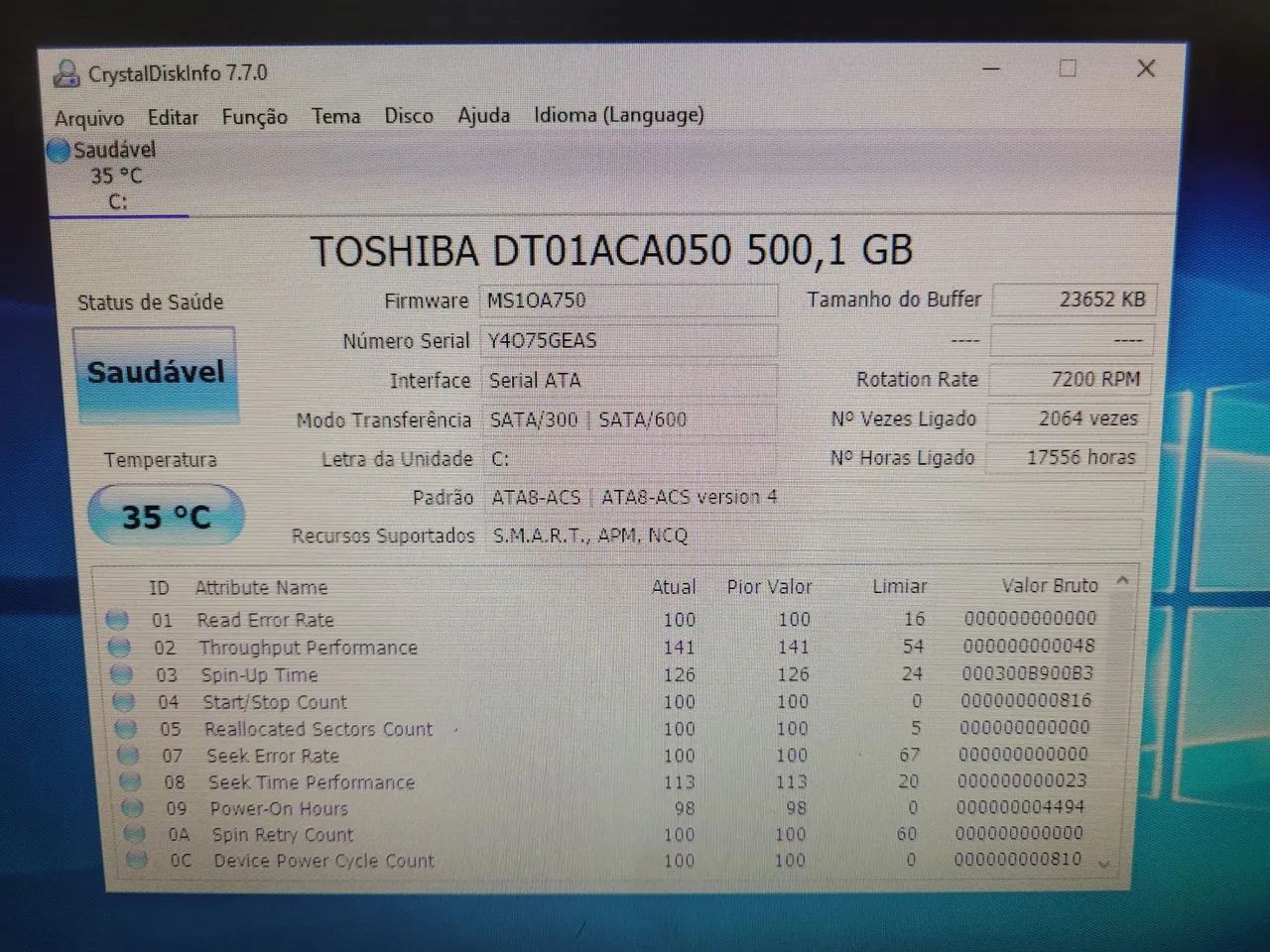
Task: Click the Saudável health status button
Action: point(155,373)
